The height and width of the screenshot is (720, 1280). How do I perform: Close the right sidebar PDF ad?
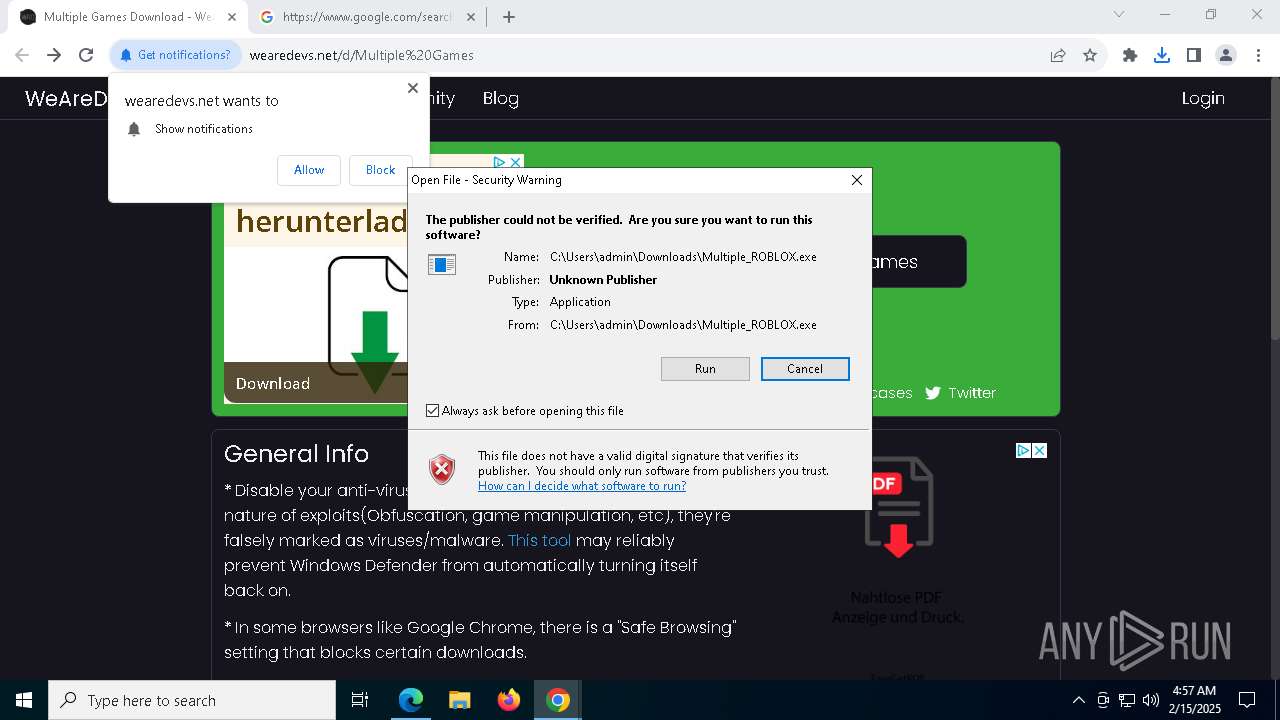(1040, 451)
